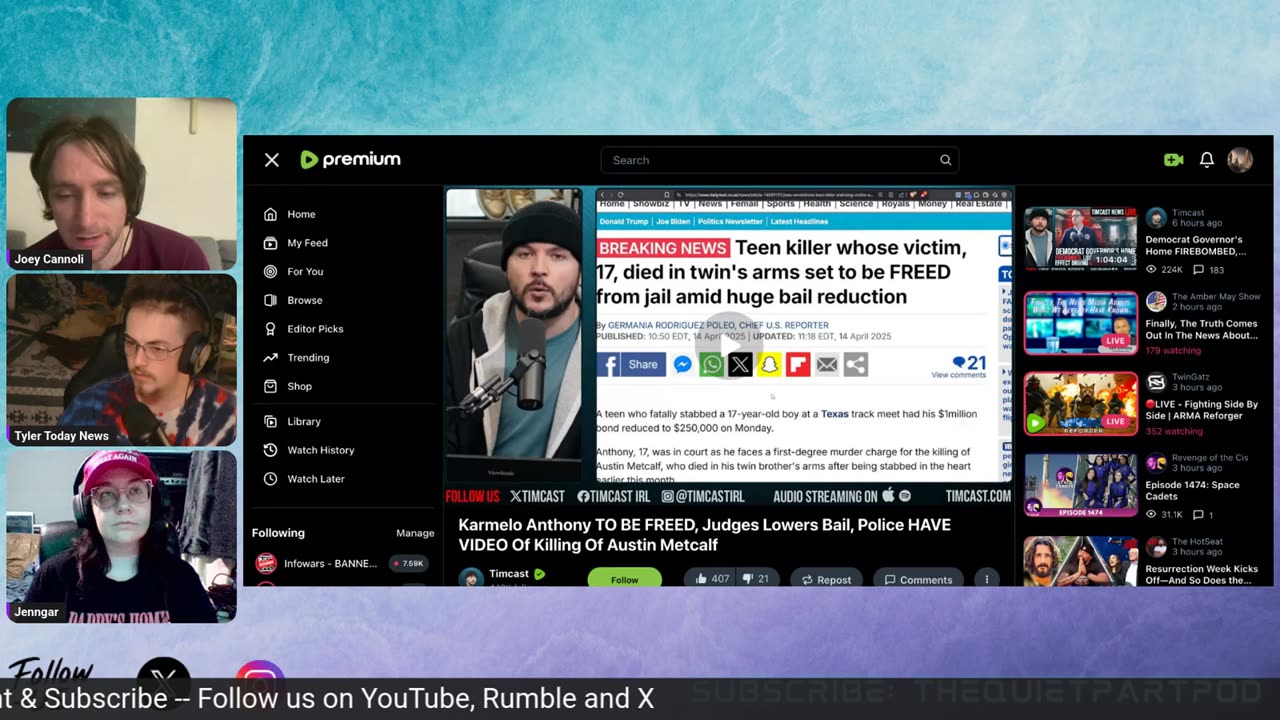Open the Timcast channel avatar below video
The image size is (1280, 720).
(470, 577)
